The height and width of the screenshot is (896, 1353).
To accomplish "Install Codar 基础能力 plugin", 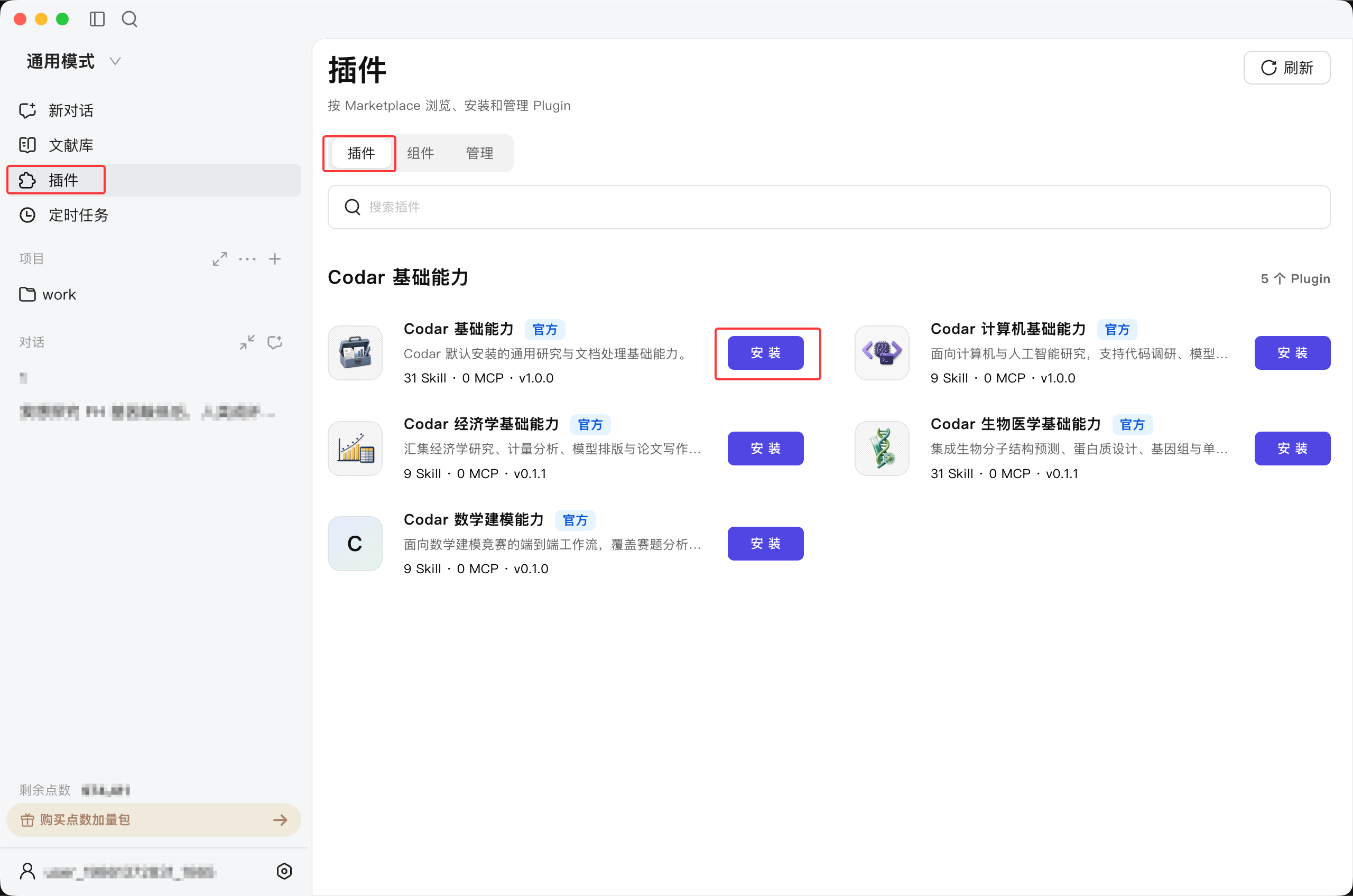I will click(765, 352).
